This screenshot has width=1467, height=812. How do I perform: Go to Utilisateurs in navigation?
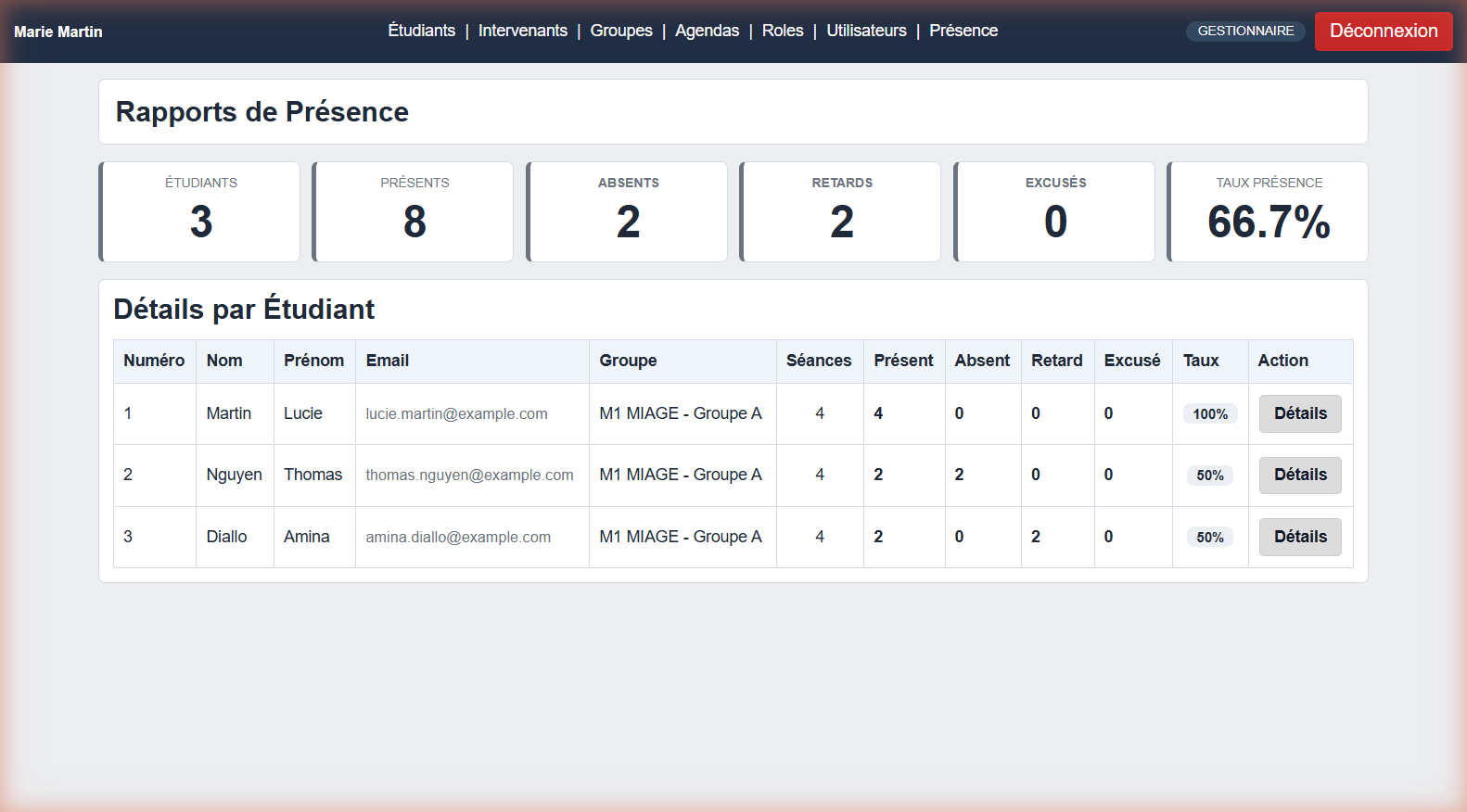click(x=866, y=31)
